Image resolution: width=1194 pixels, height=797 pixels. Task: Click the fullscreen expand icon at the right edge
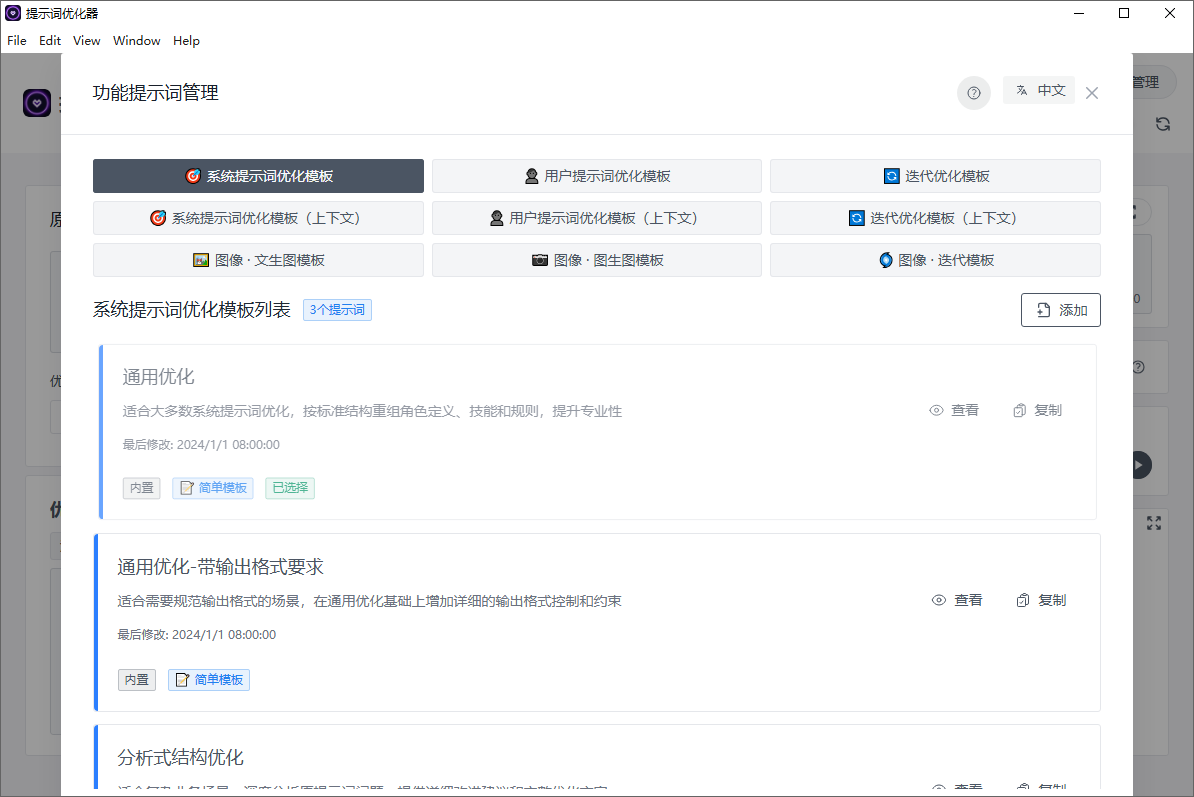point(1155,523)
